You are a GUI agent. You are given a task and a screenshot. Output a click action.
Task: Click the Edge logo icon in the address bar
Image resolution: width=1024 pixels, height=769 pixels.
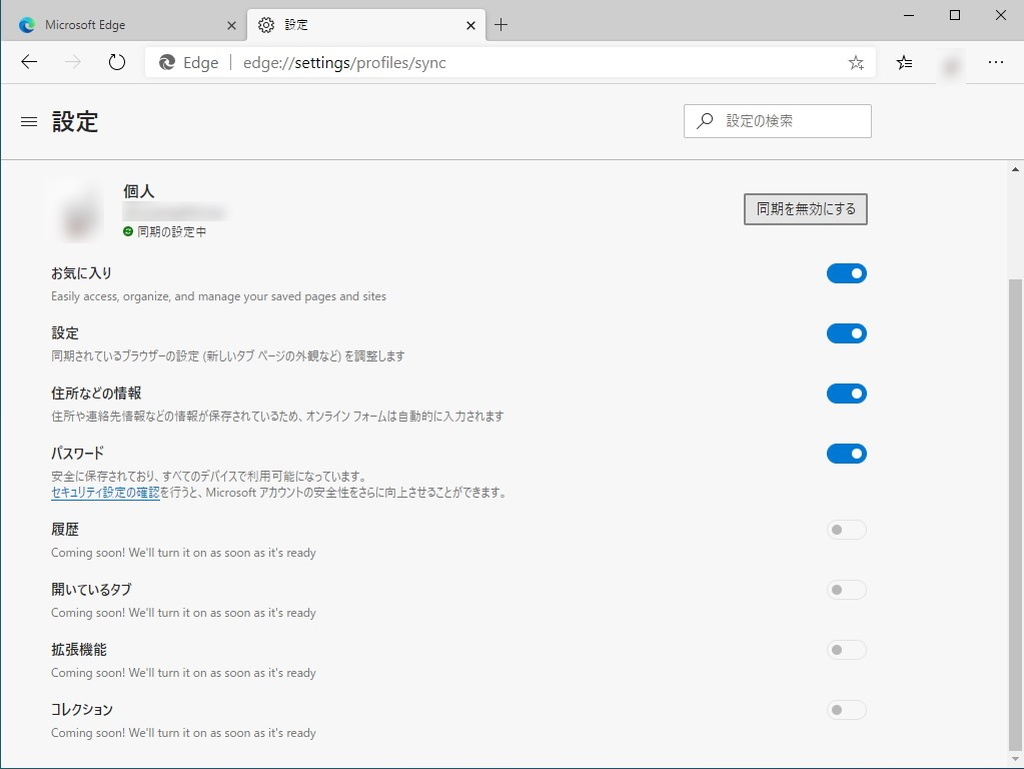tap(165, 62)
